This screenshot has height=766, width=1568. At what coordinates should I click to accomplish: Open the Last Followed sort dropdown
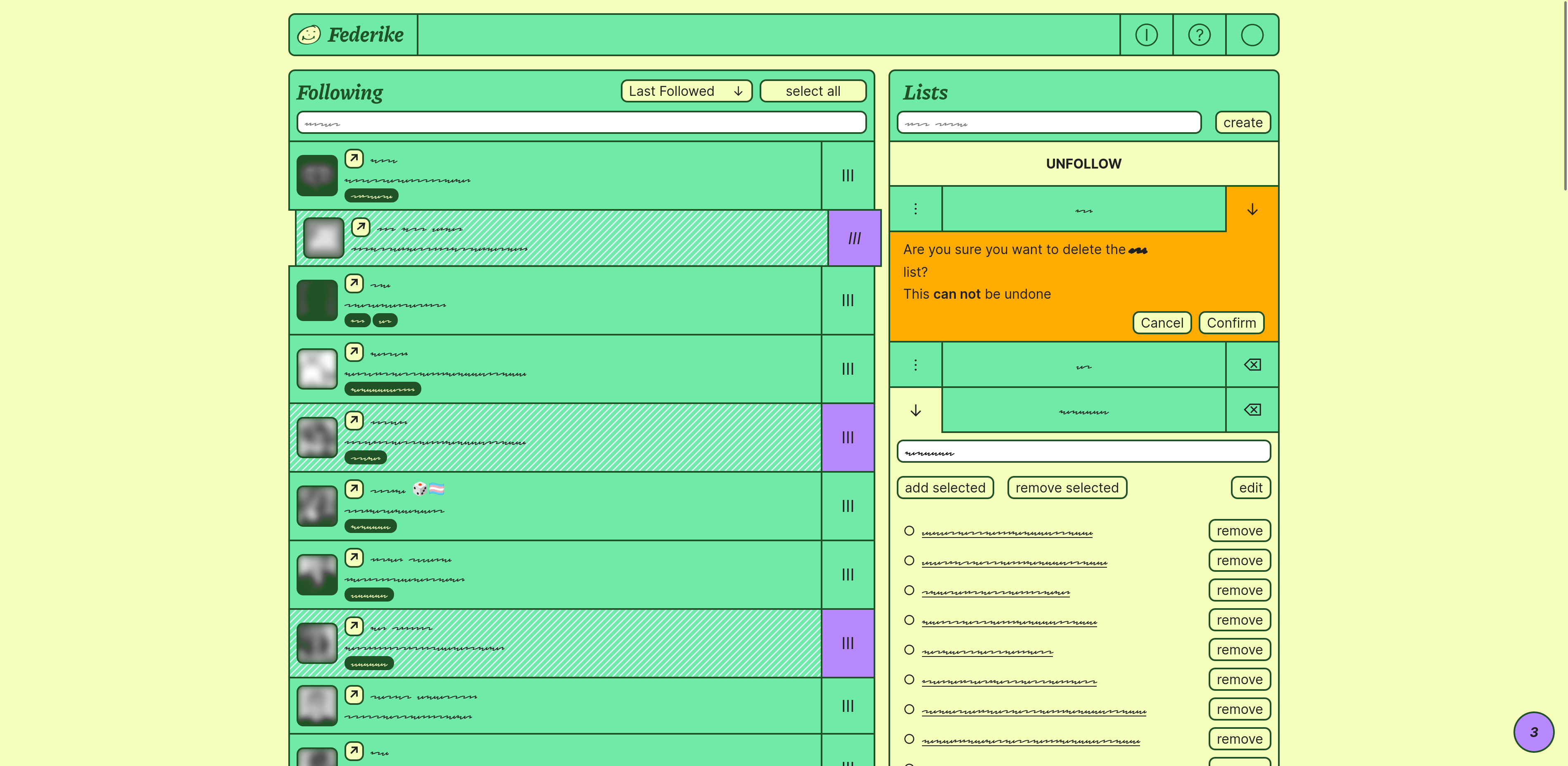click(x=686, y=91)
